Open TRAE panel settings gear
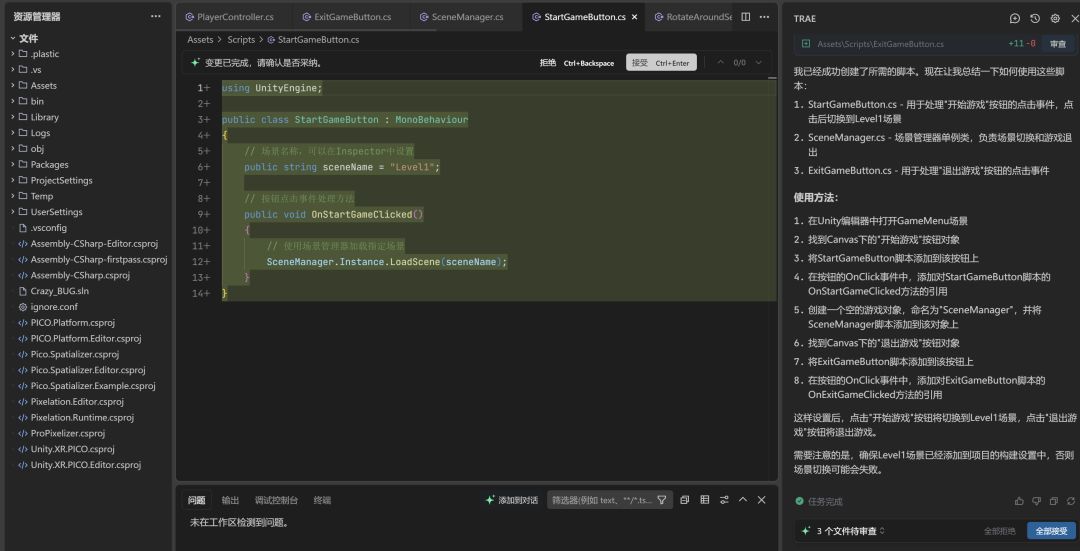 click(1055, 18)
